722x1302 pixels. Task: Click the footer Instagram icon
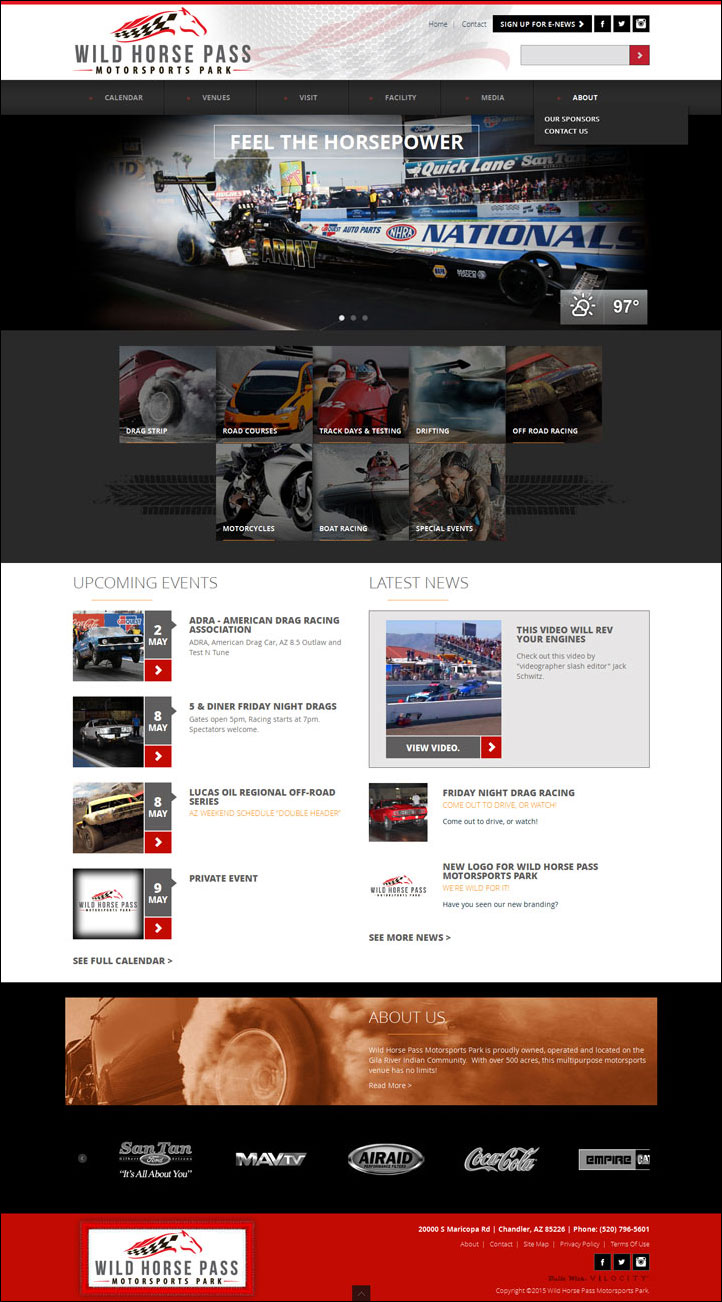point(641,1262)
